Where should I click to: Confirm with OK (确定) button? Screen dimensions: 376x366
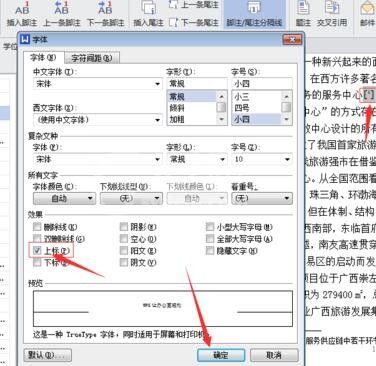(x=221, y=355)
